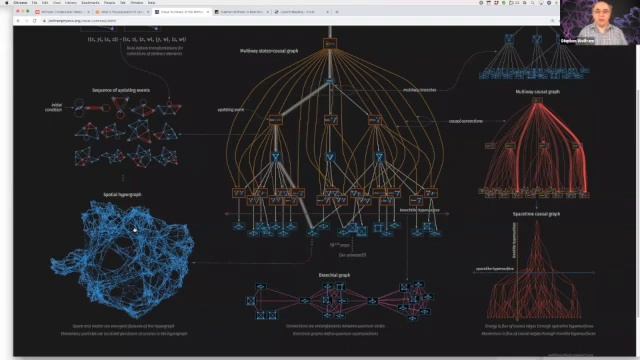Click the 'branchlike hypersurface' label

click(420, 210)
